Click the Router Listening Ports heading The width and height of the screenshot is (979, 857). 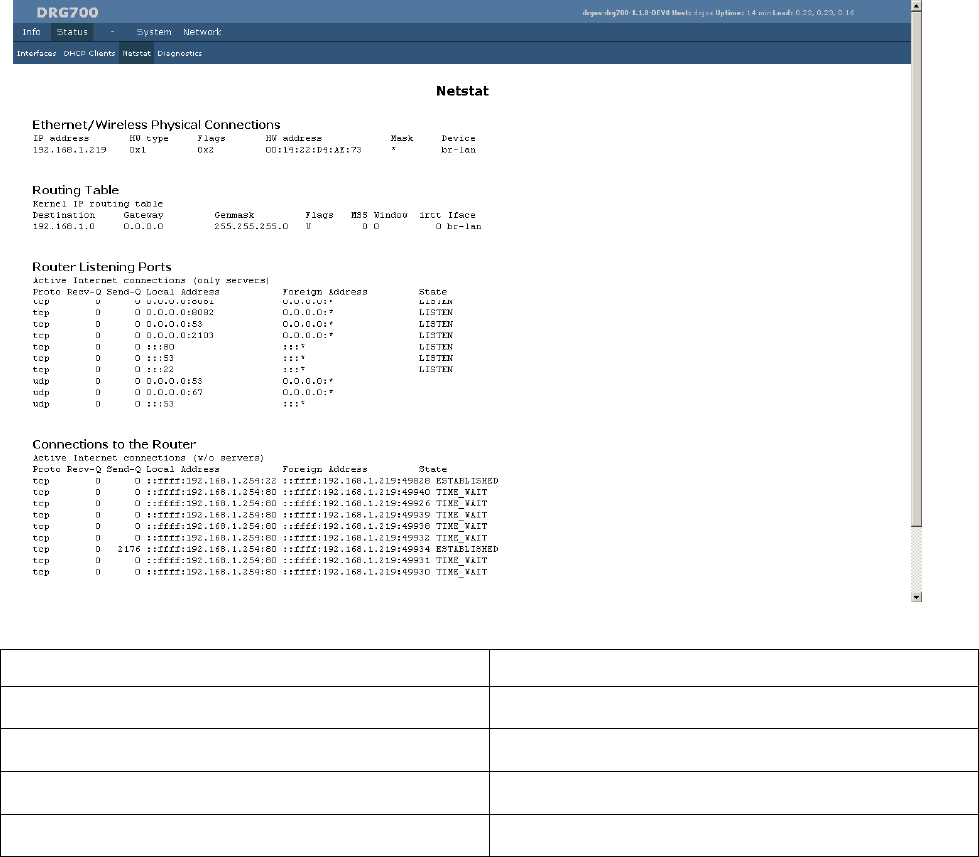102,267
